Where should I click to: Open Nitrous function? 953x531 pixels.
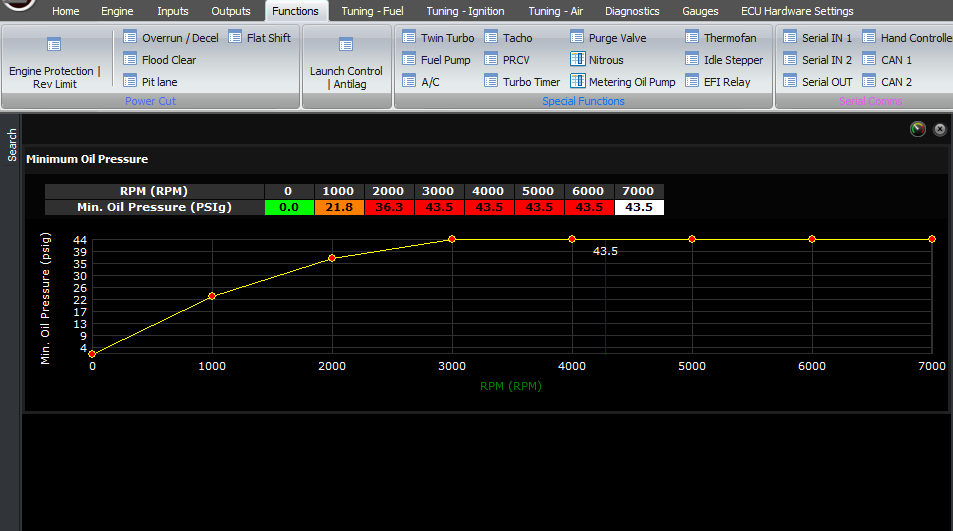tap(597, 60)
